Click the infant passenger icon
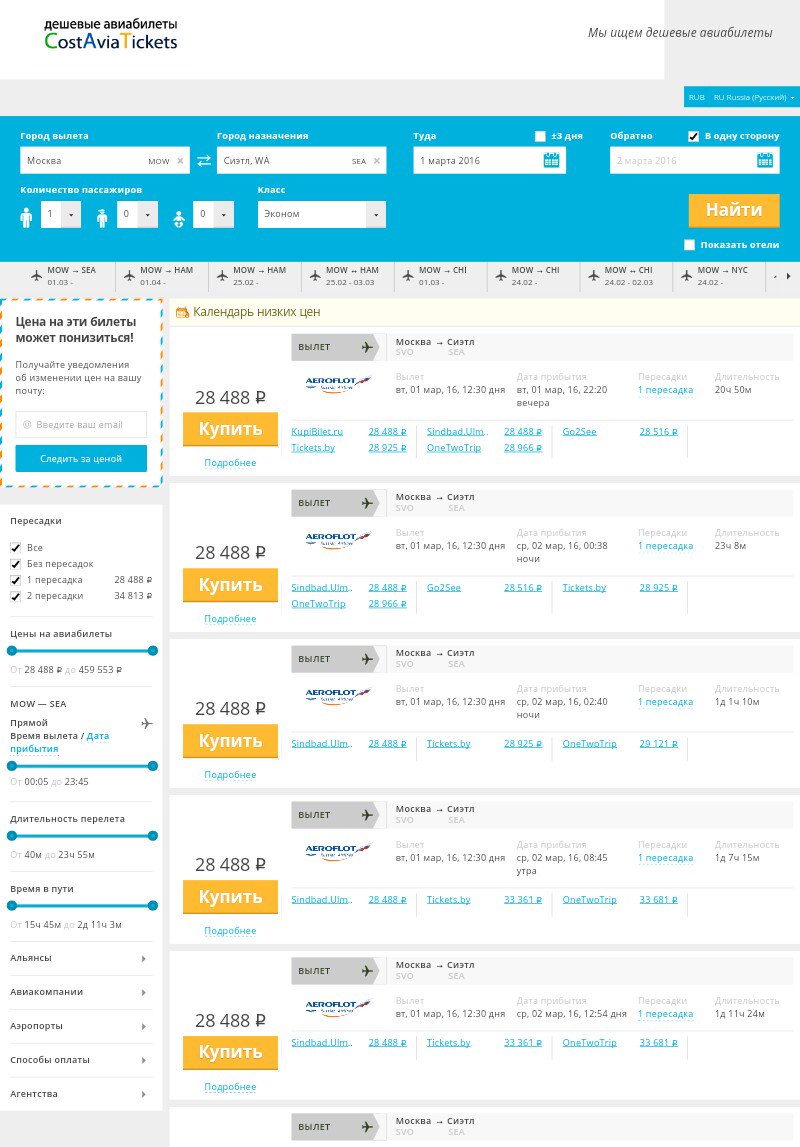 (178, 219)
